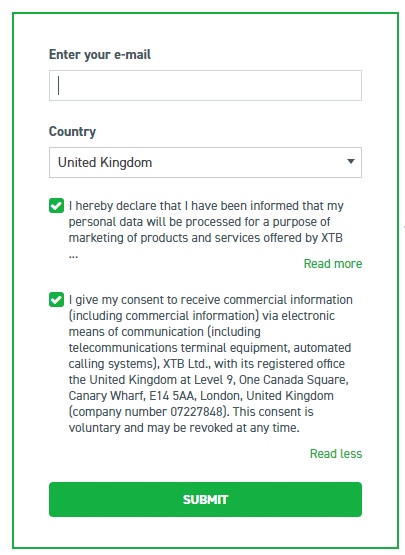The height and width of the screenshot is (555, 405).
Task: Click the green tick next to 'I hereby declare'
Action: pos(56,206)
